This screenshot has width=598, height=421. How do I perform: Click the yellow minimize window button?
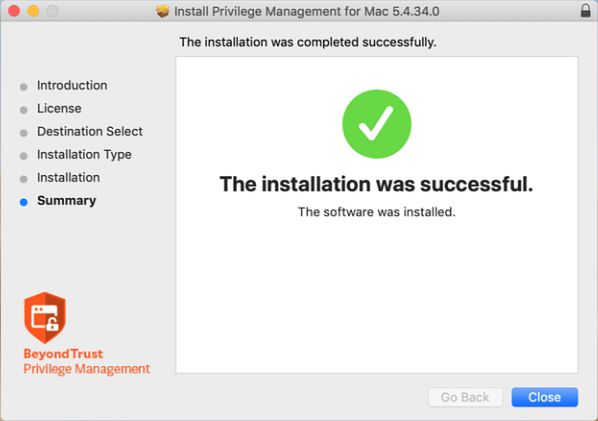pos(33,11)
